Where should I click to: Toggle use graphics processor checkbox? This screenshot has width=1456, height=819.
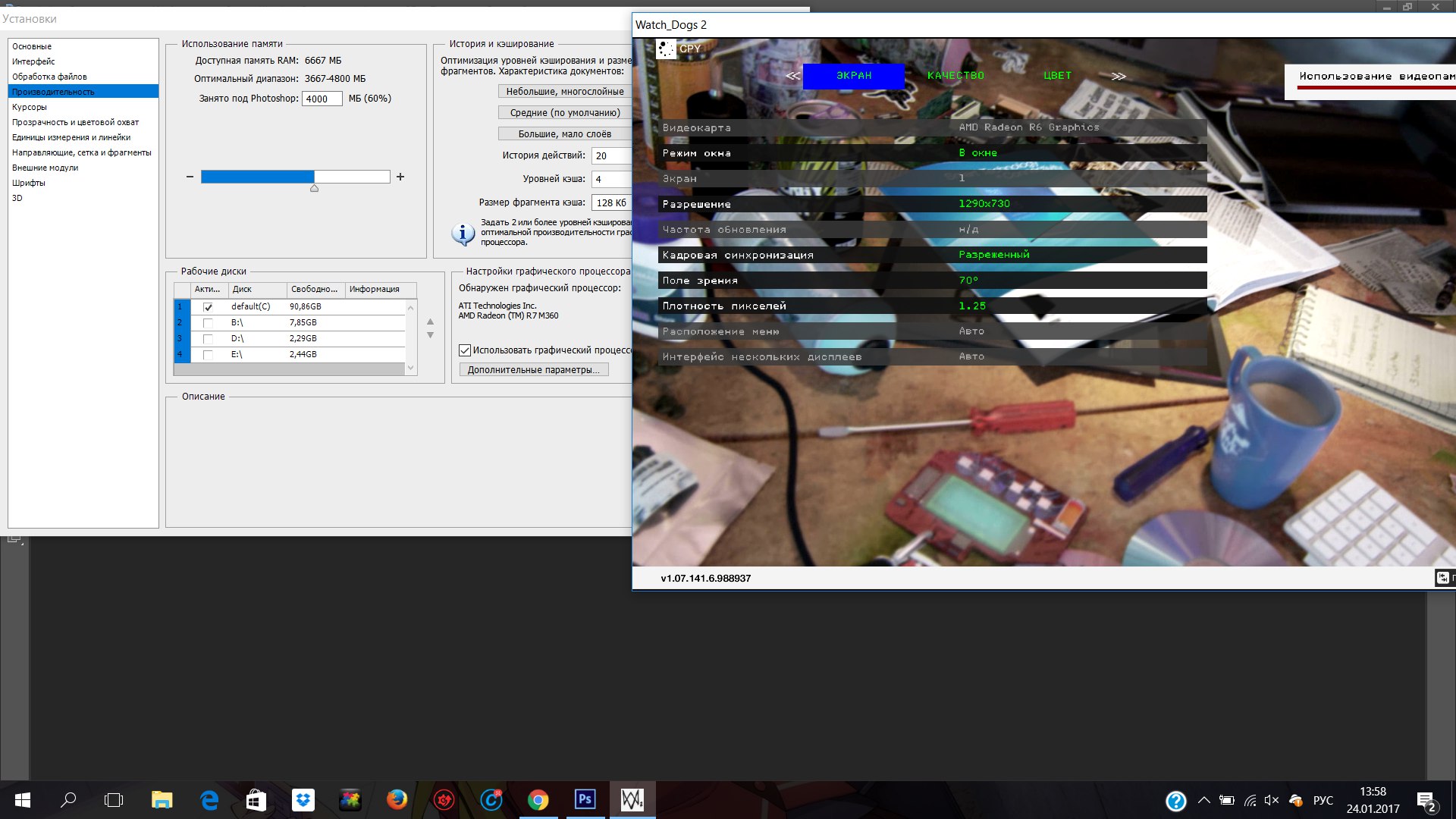point(465,350)
